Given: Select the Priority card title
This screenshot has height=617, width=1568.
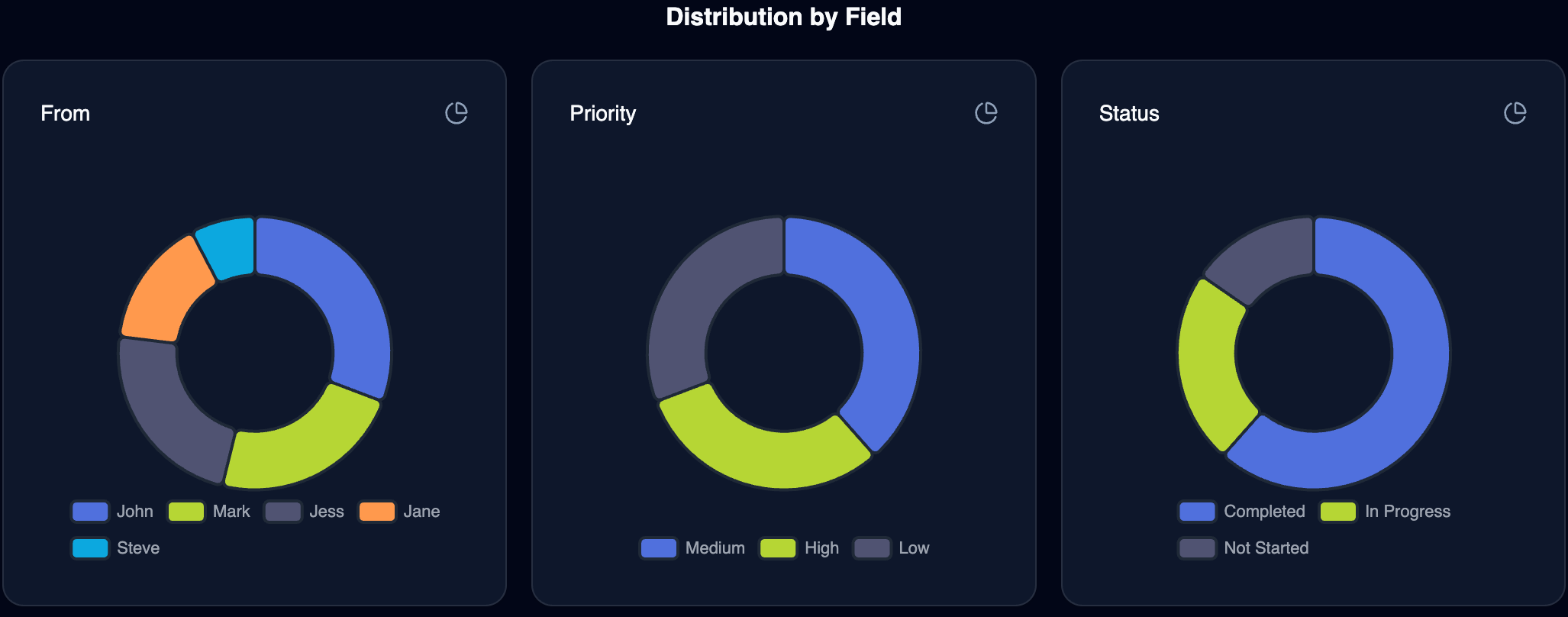Looking at the screenshot, I should (x=602, y=113).
